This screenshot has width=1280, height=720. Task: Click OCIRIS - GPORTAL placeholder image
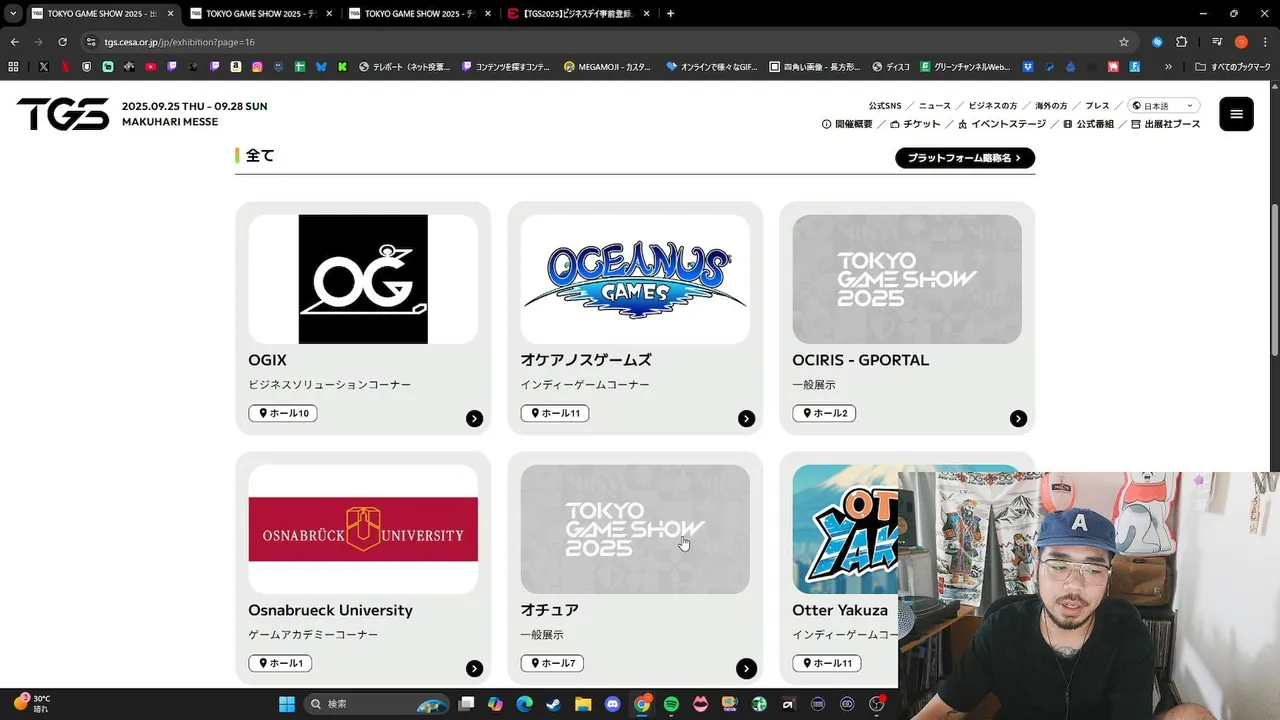pos(907,279)
